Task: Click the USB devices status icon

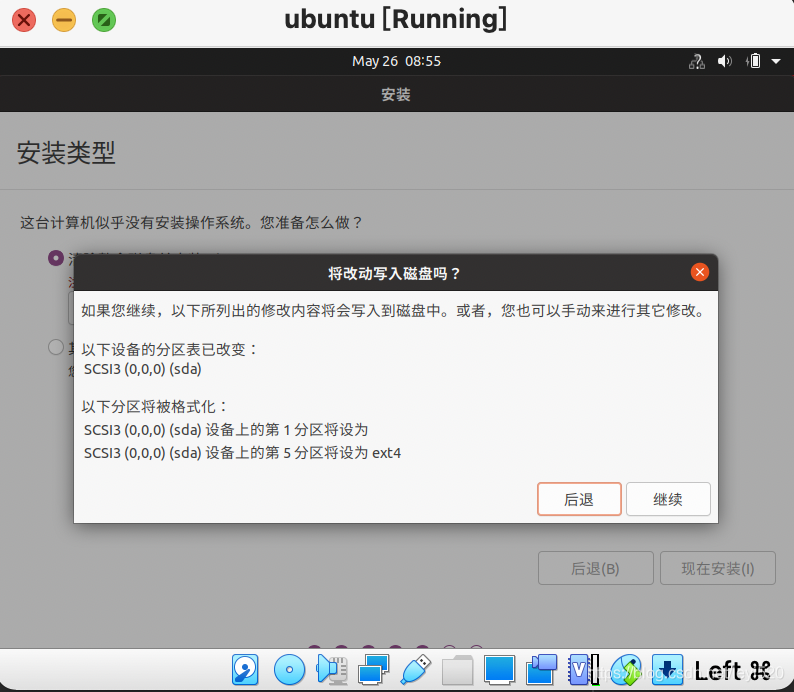Action: [x=415, y=670]
